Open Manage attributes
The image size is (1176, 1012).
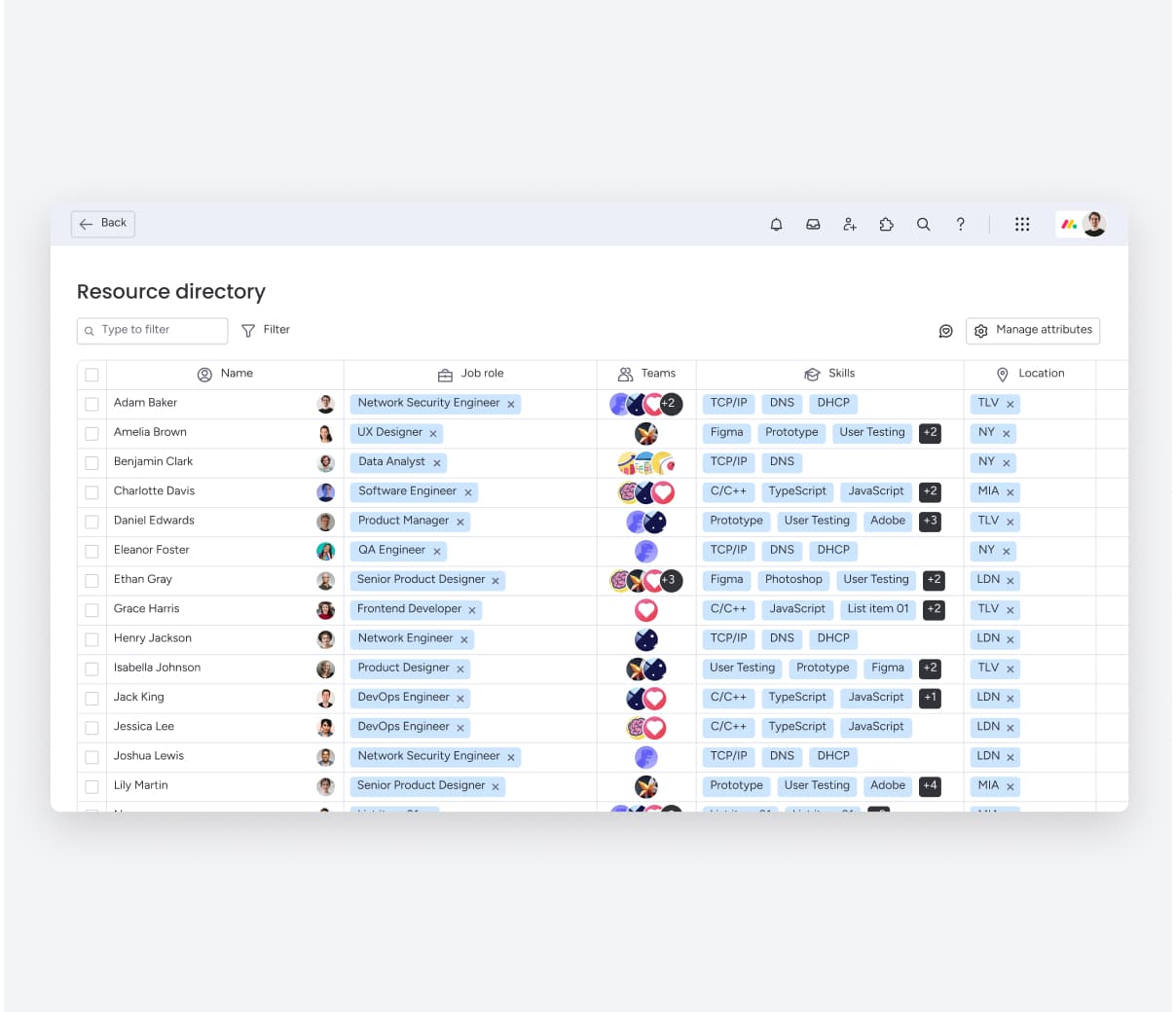pos(1033,331)
